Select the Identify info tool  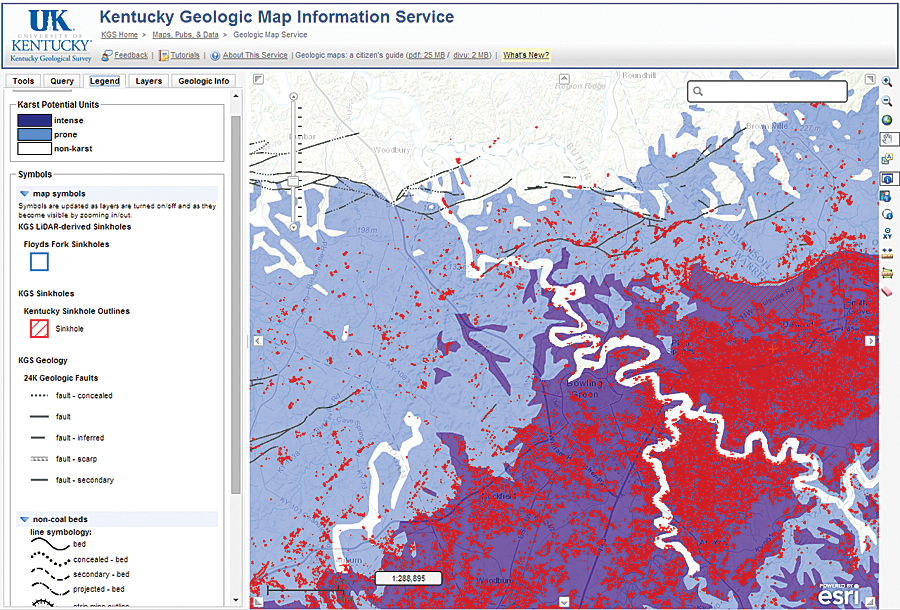tap(889, 178)
